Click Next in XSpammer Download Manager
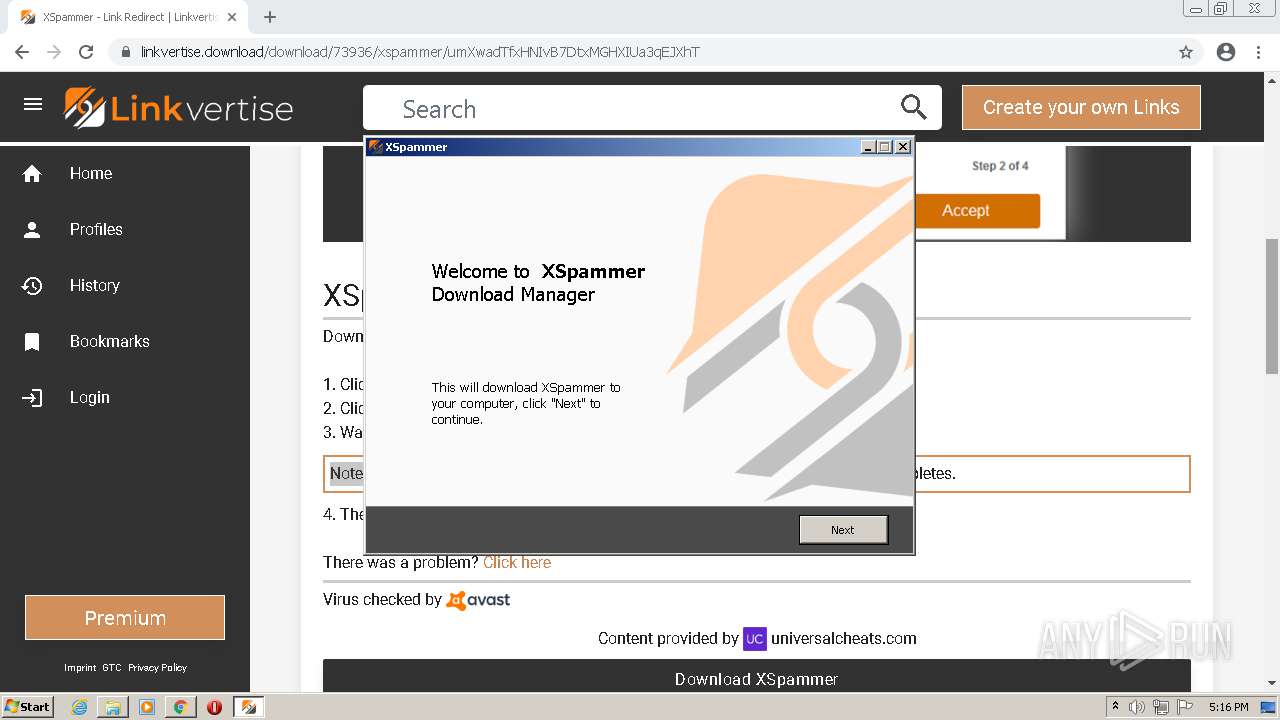Viewport: 1280px width, 720px height. click(x=843, y=530)
